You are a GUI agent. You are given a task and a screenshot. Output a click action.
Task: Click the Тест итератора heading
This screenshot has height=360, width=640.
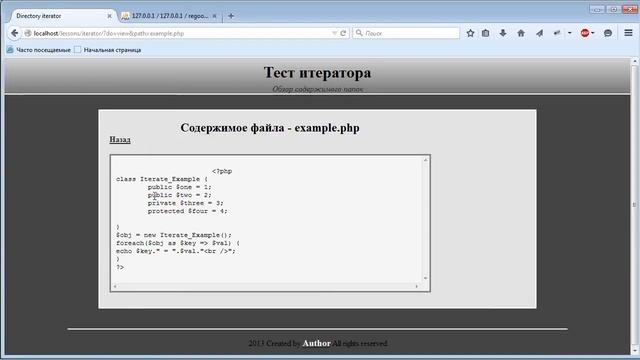[318, 72]
